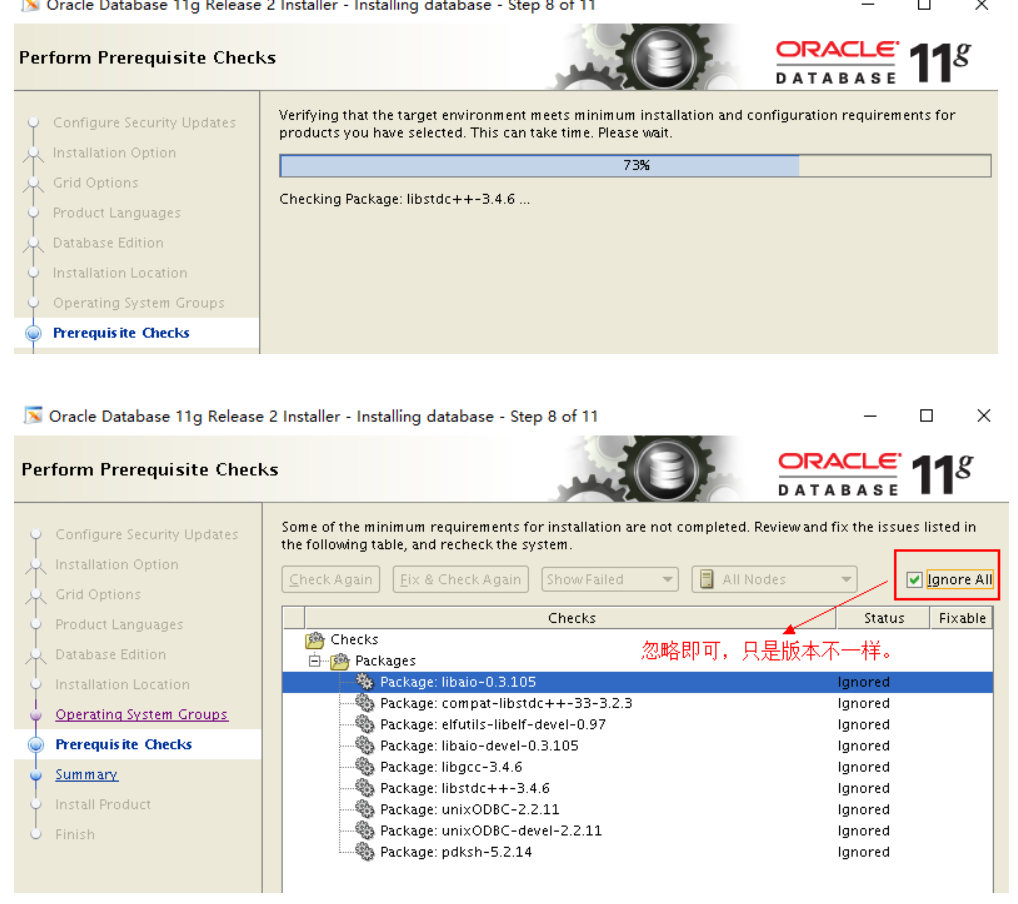Select row Package: compat-libstdc++-33-3.2.3

click(x=638, y=703)
